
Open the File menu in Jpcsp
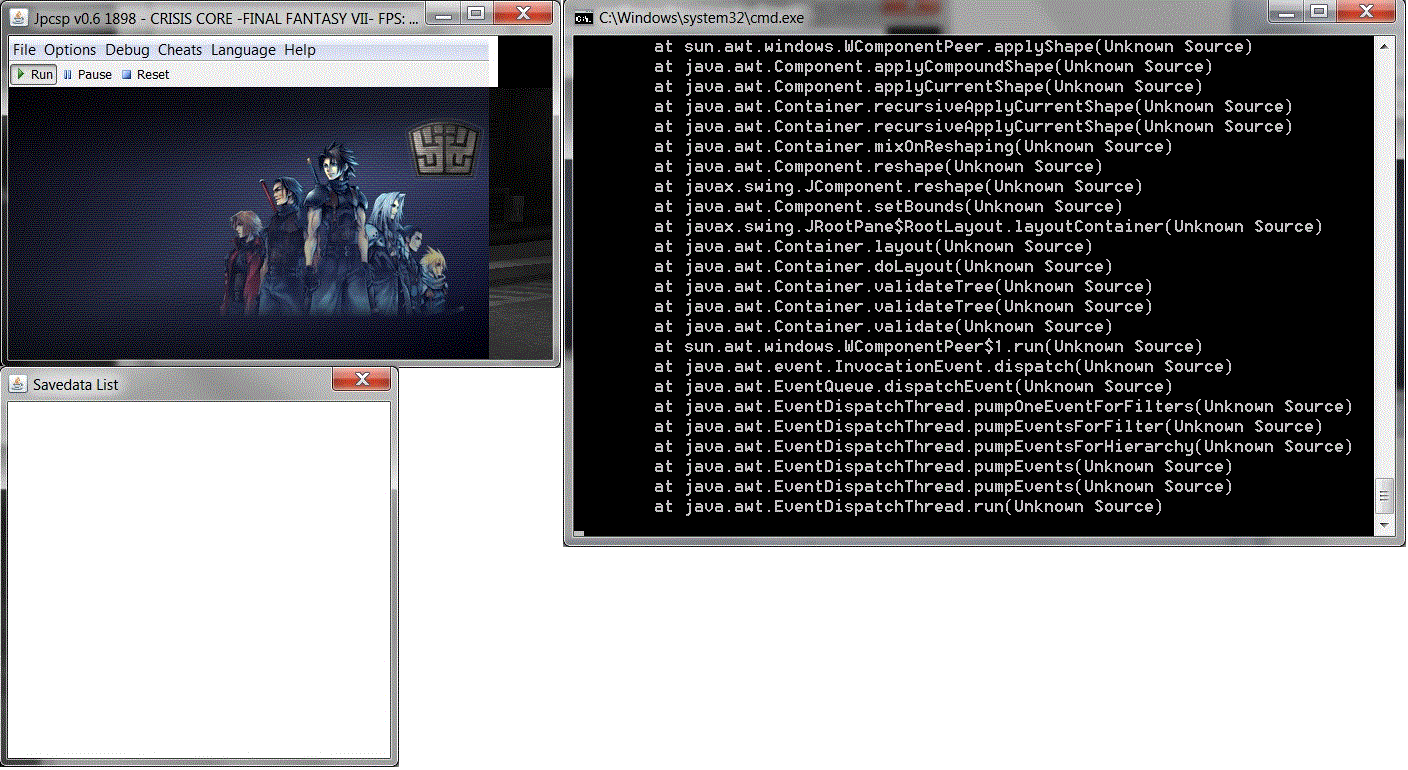coord(25,50)
